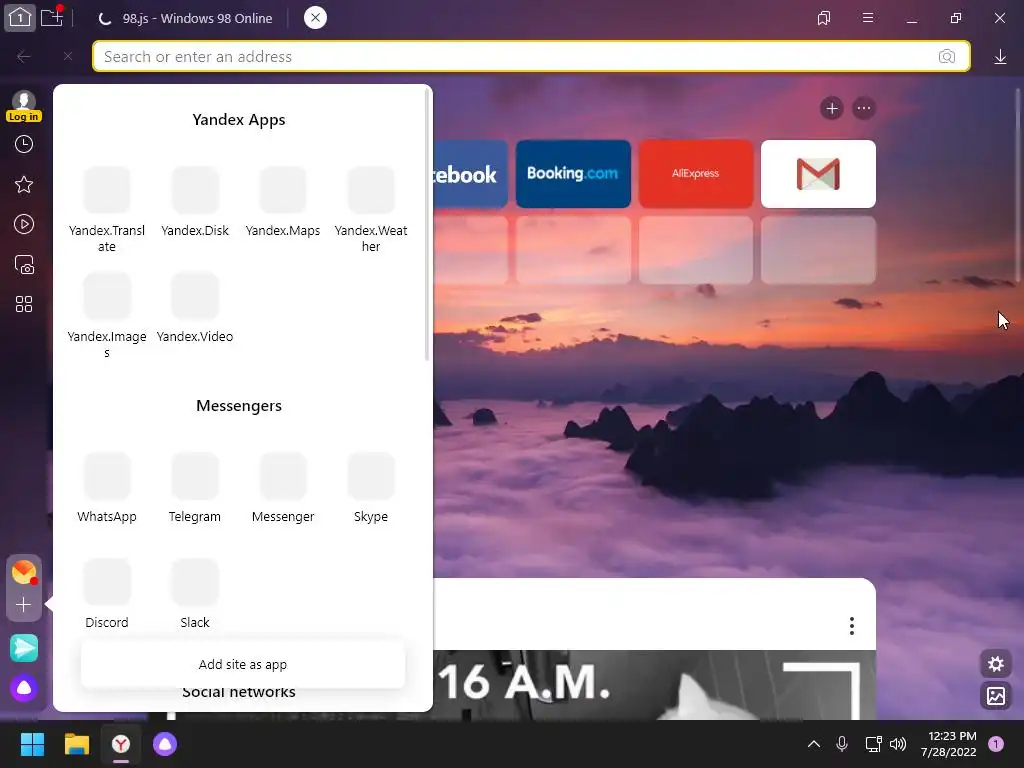
Task: Open File Explorer from taskbar
Action: coord(76,744)
